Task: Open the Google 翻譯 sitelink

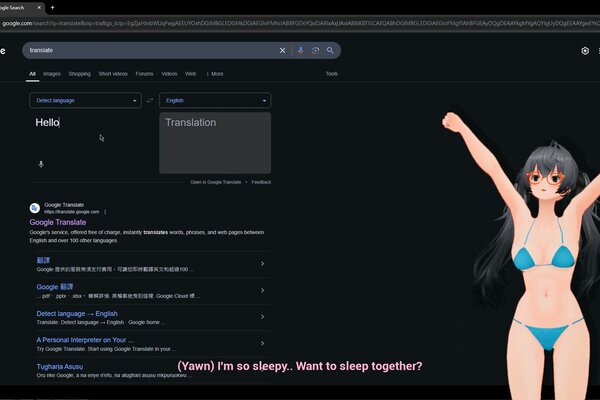Action: tap(55, 287)
